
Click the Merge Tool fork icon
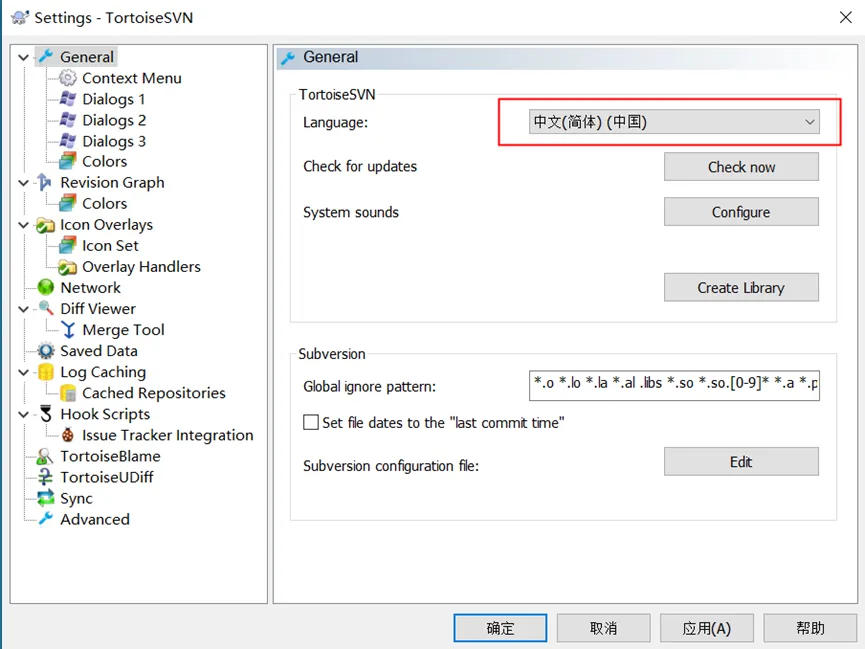(68, 329)
